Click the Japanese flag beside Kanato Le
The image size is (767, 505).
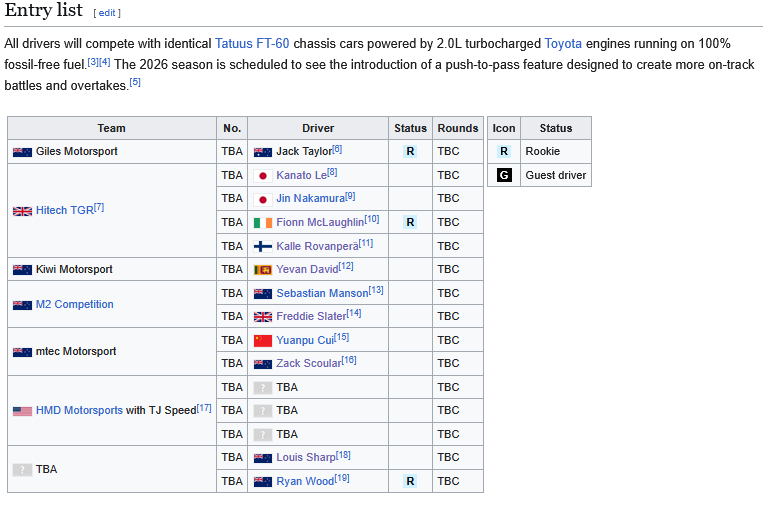(x=263, y=176)
